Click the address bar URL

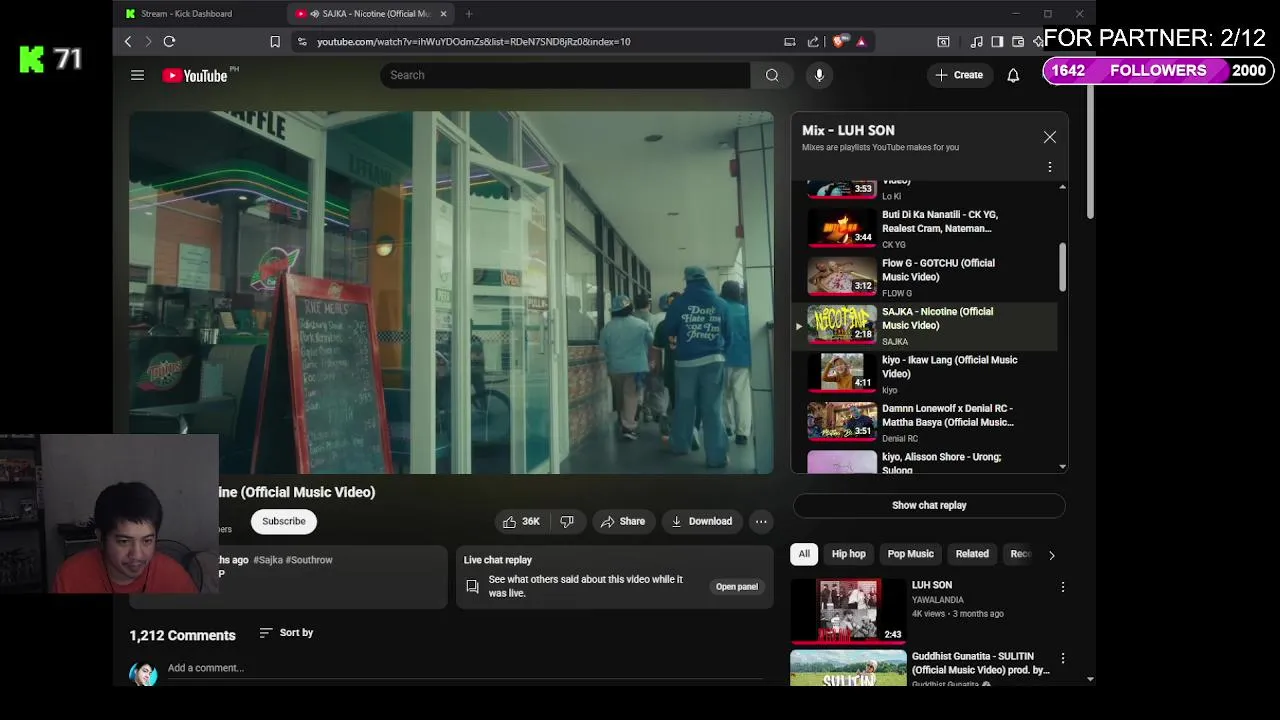pyautogui.click(x=473, y=42)
